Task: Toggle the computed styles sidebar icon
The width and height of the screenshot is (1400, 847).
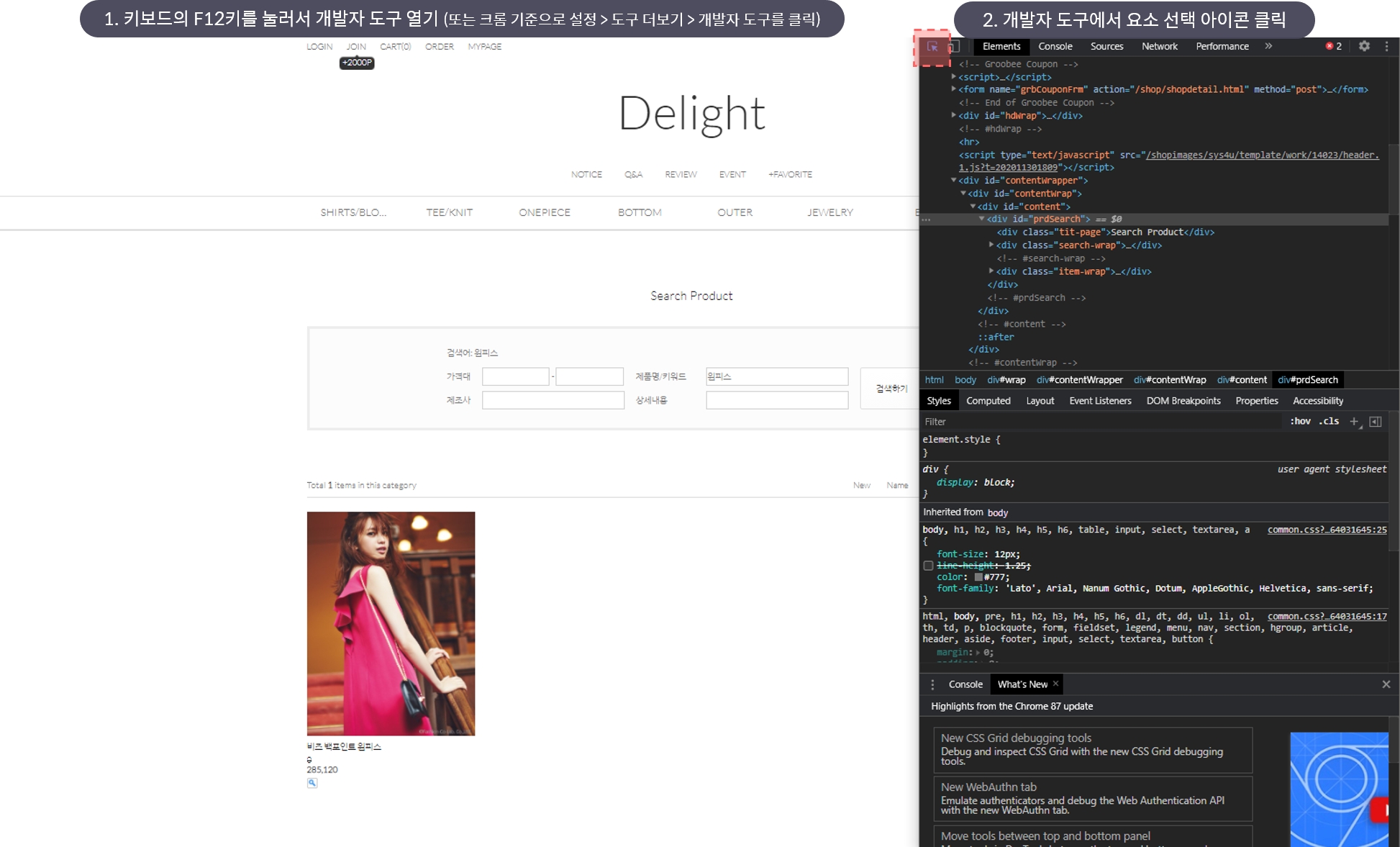Action: [x=1376, y=422]
